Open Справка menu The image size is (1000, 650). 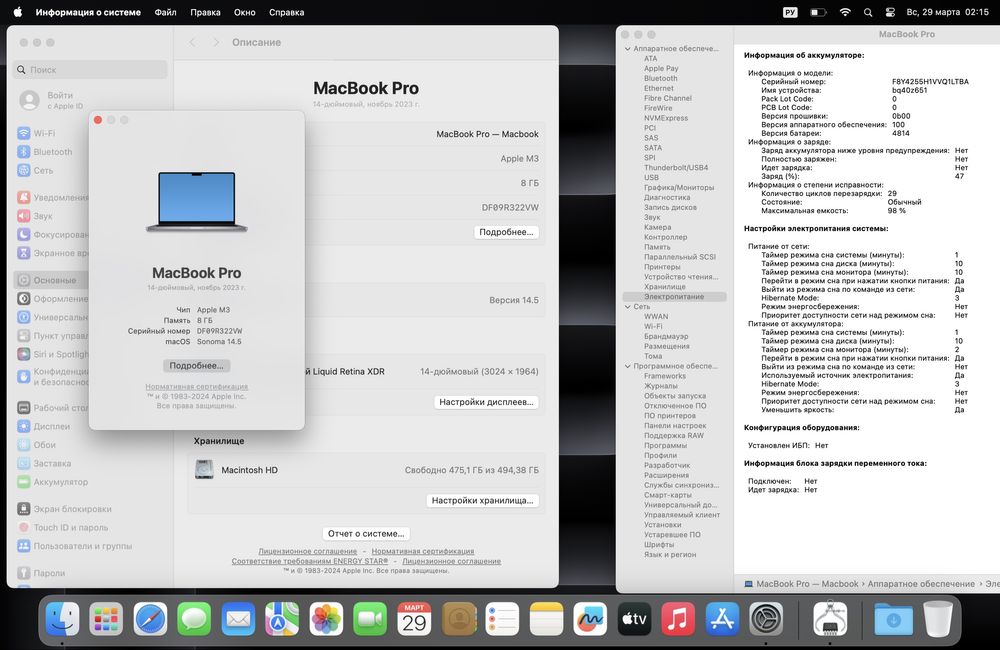click(x=286, y=12)
